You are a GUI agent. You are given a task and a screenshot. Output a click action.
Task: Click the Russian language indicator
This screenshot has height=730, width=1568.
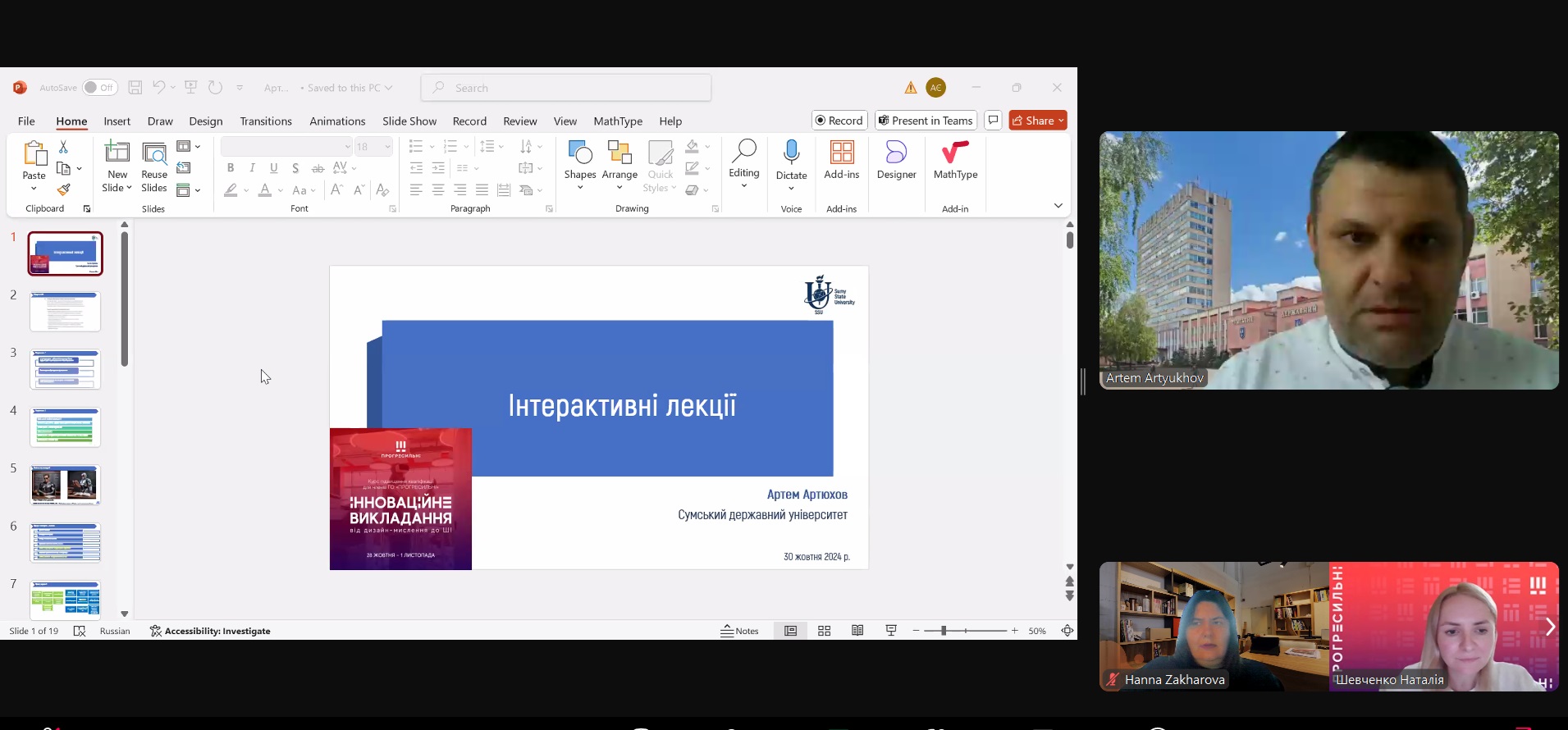tap(115, 631)
